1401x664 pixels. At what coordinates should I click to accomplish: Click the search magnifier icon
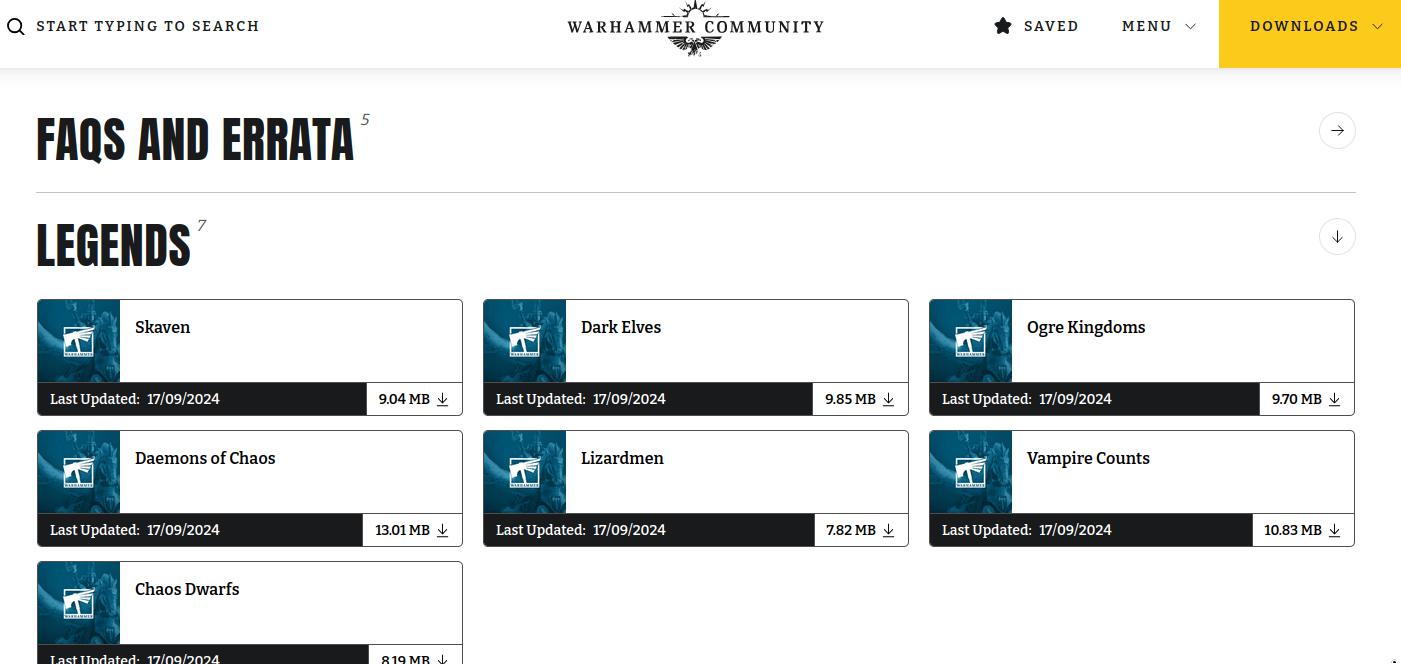(15, 27)
